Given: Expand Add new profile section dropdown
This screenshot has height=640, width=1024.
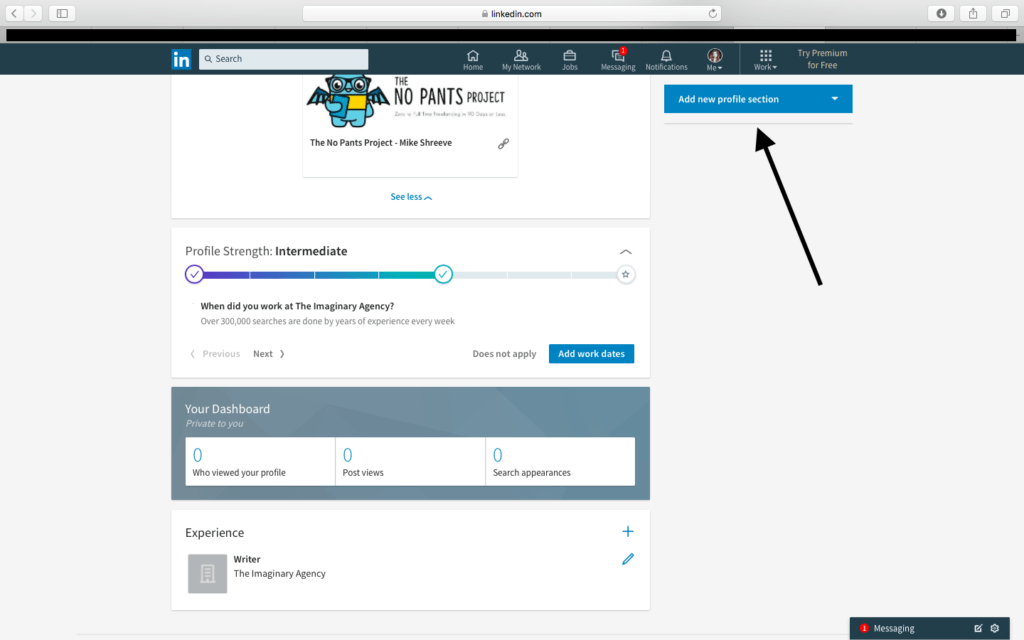Looking at the screenshot, I should point(758,99).
